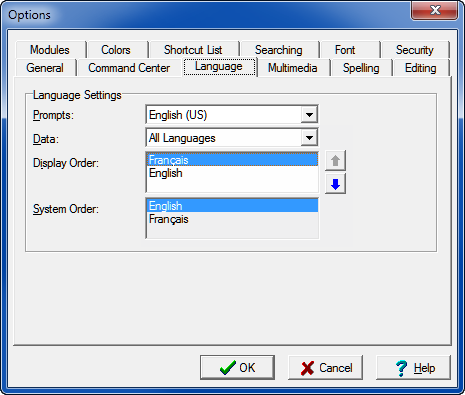Switch to the Modules tab
The width and height of the screenshot is (465, 395).
click(50, 50)
